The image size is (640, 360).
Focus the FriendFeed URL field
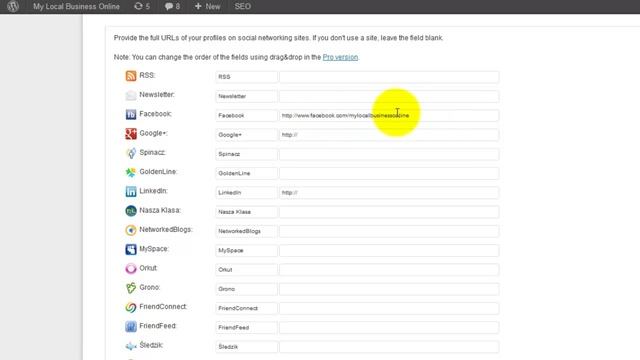[x=389, y=327]
